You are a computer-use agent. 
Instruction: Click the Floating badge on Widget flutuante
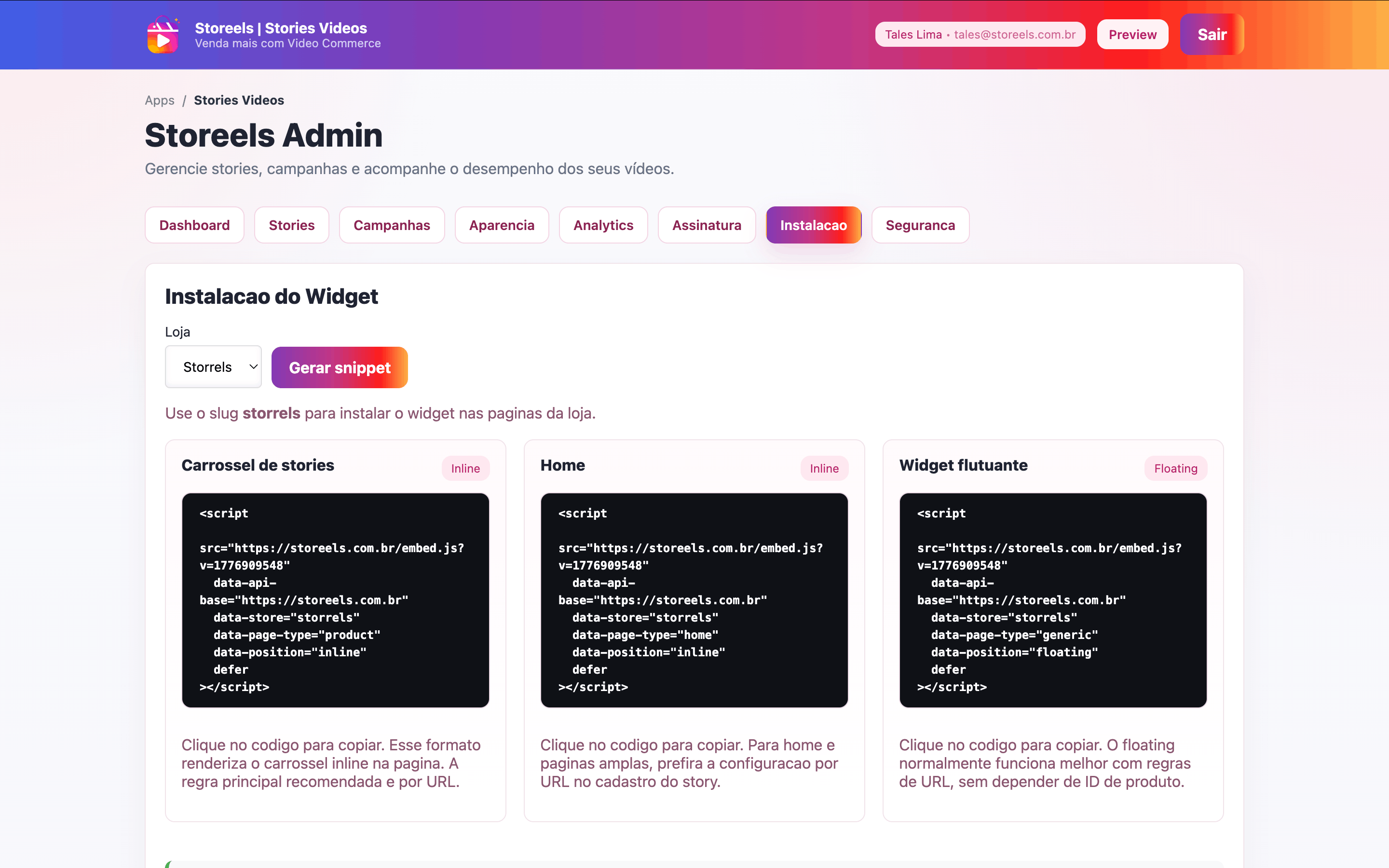1175,468
